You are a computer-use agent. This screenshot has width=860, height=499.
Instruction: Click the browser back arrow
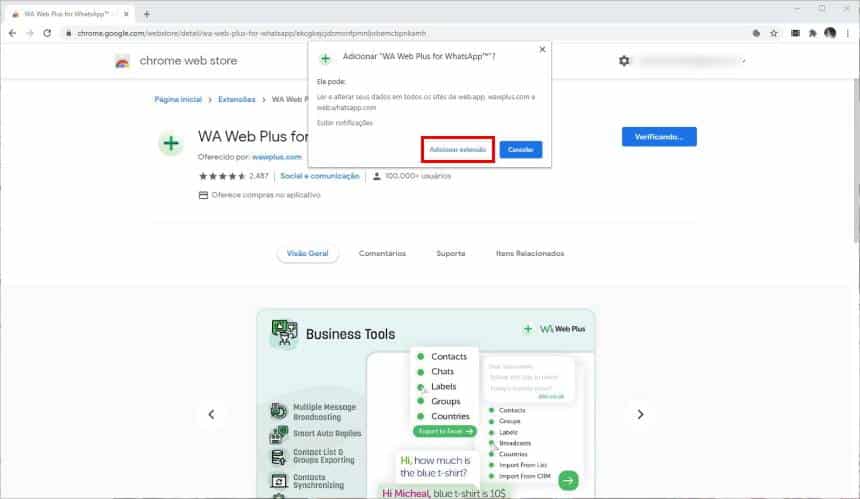(x=12, y=33)
